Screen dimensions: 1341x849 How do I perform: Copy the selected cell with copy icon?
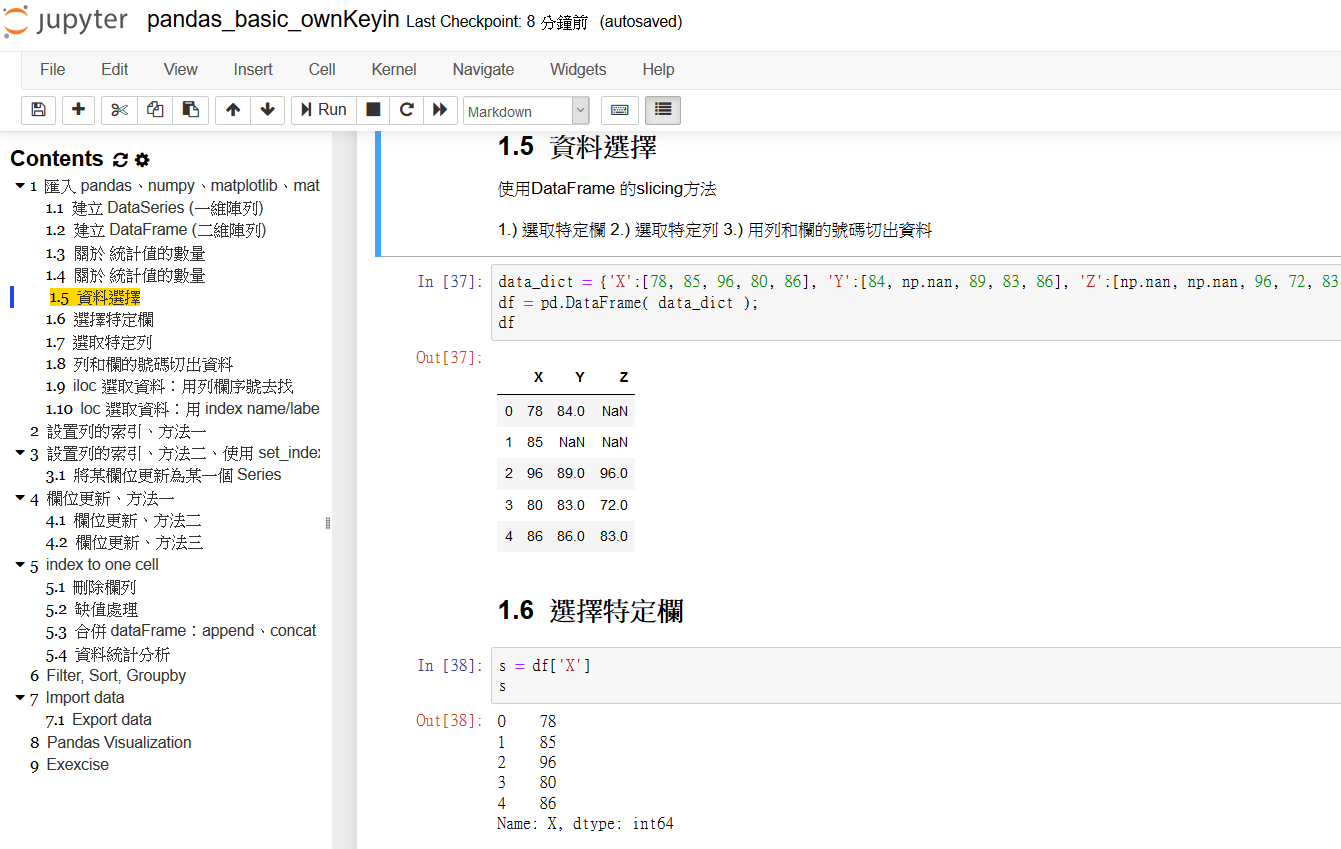pyautogui.click(x=154, y=110)
